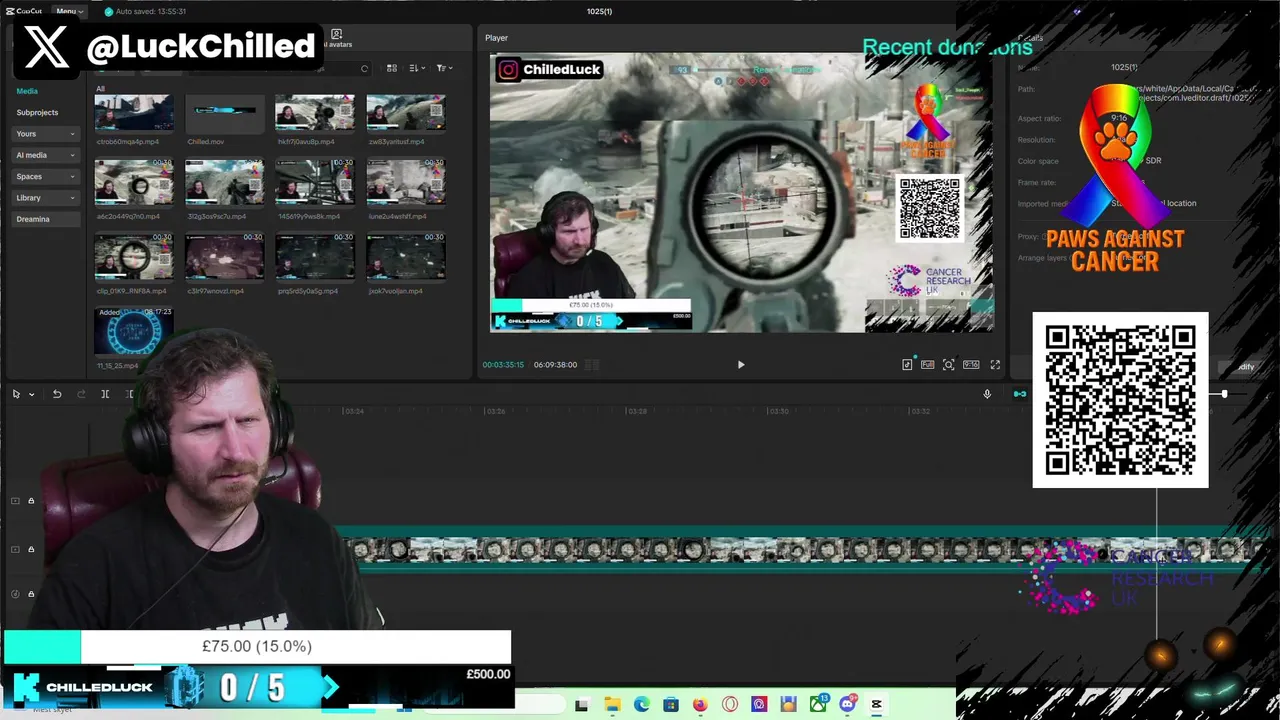Select the Chilled.mov thumbnail
The width and height of the screenshot is (1280, 720).
click(224, 114)
